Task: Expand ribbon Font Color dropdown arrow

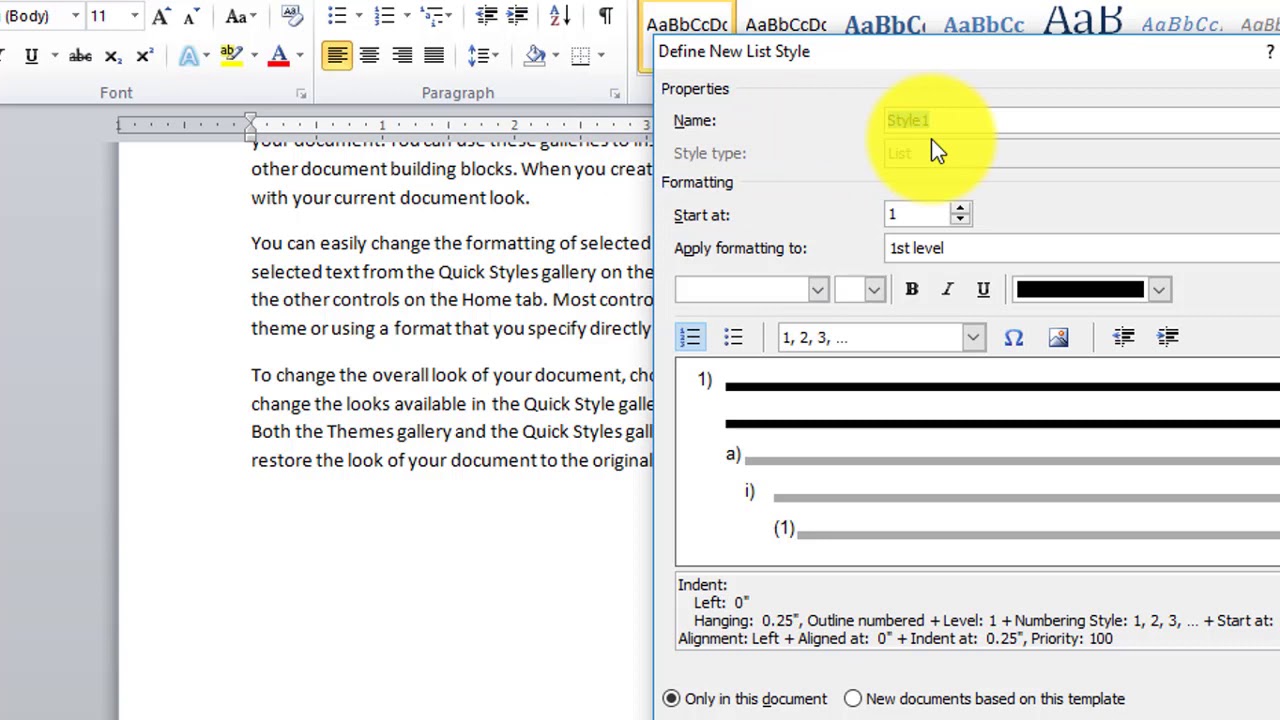Action: point(300,56)
